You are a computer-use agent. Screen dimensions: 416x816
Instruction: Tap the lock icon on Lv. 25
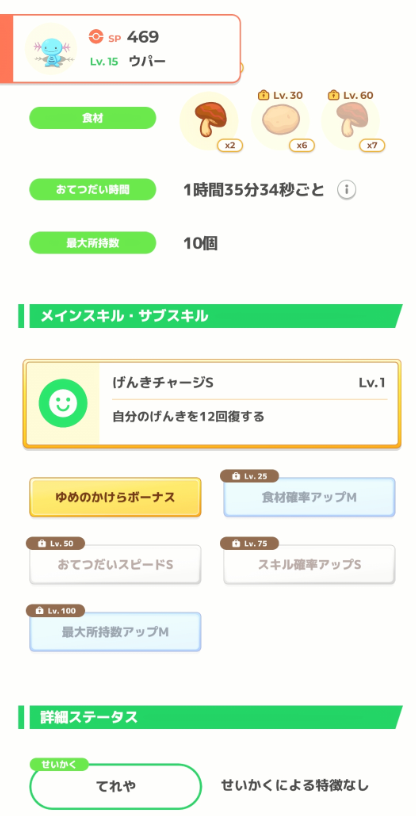(x=235, y=476)
